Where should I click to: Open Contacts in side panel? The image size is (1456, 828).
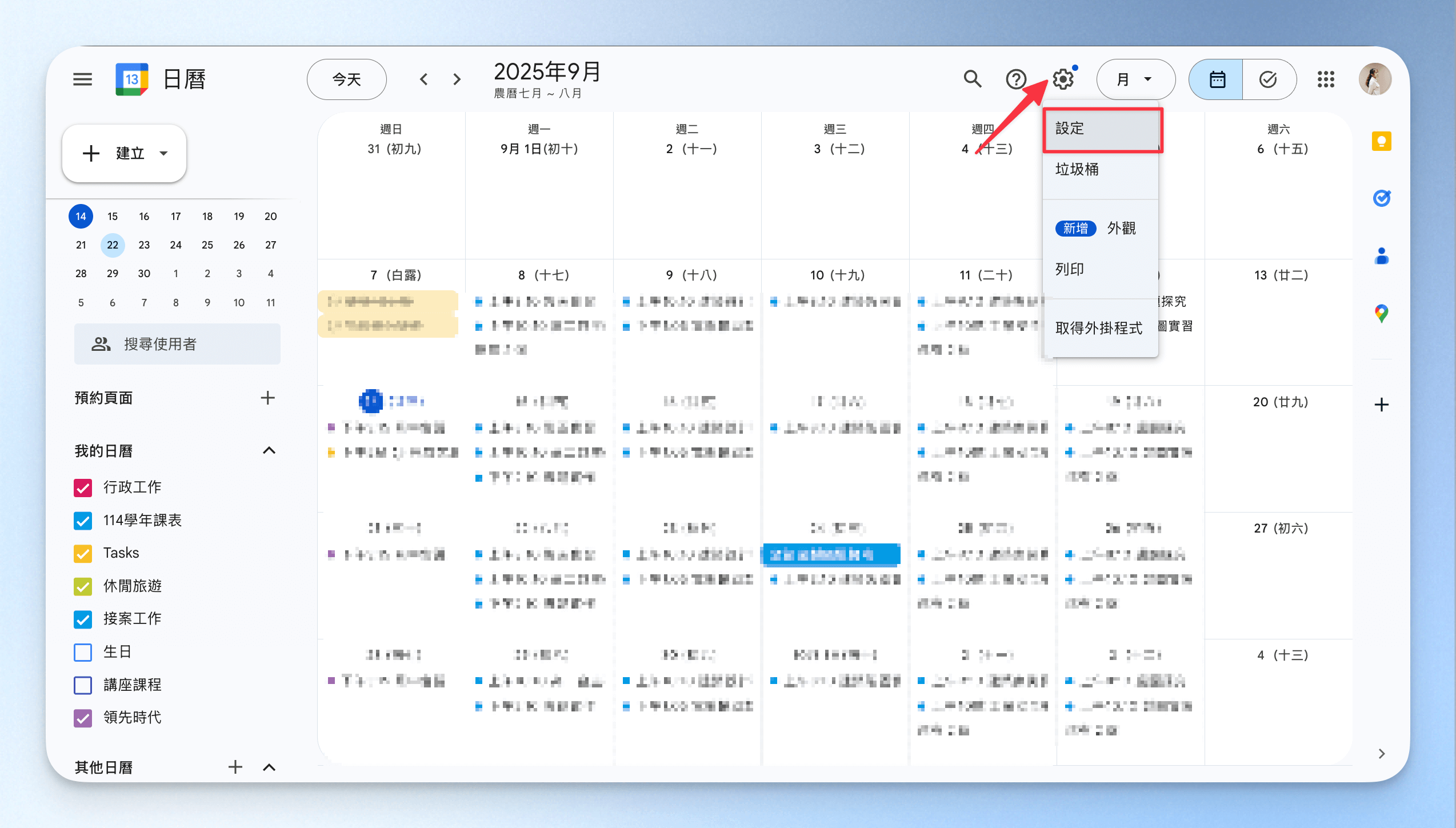1381,255
